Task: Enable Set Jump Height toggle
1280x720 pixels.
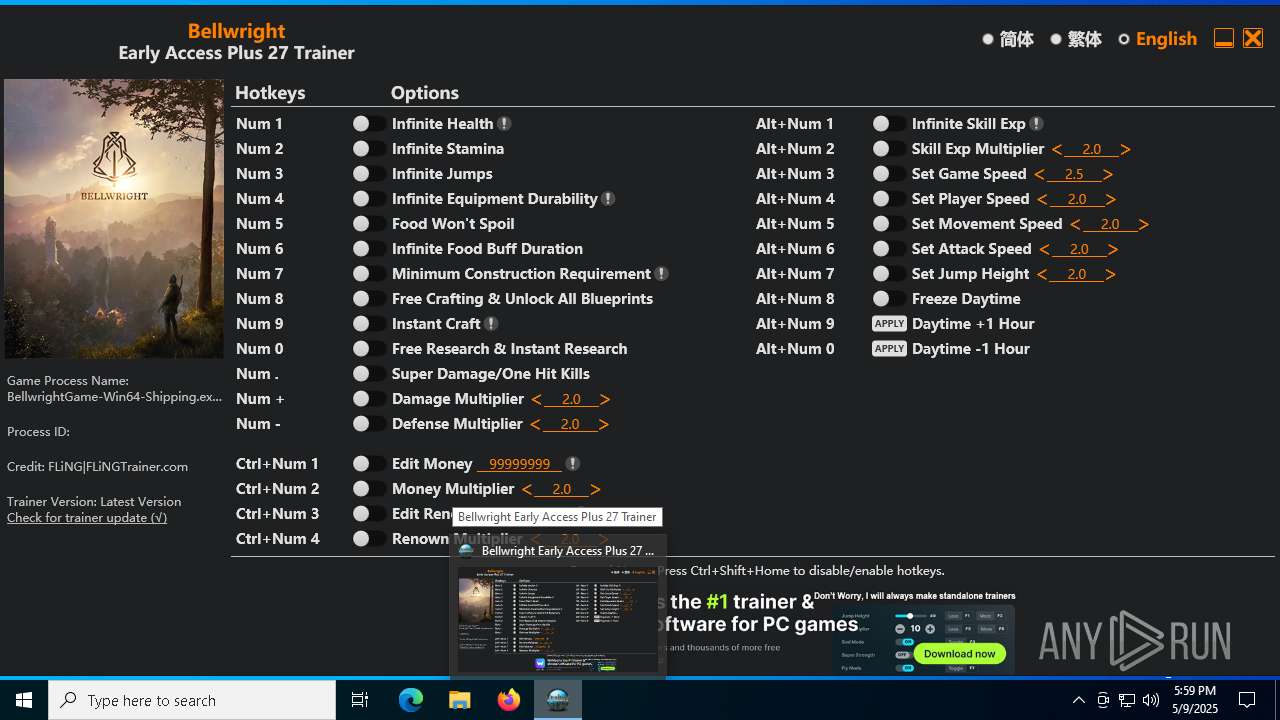Action: point(889,274)
